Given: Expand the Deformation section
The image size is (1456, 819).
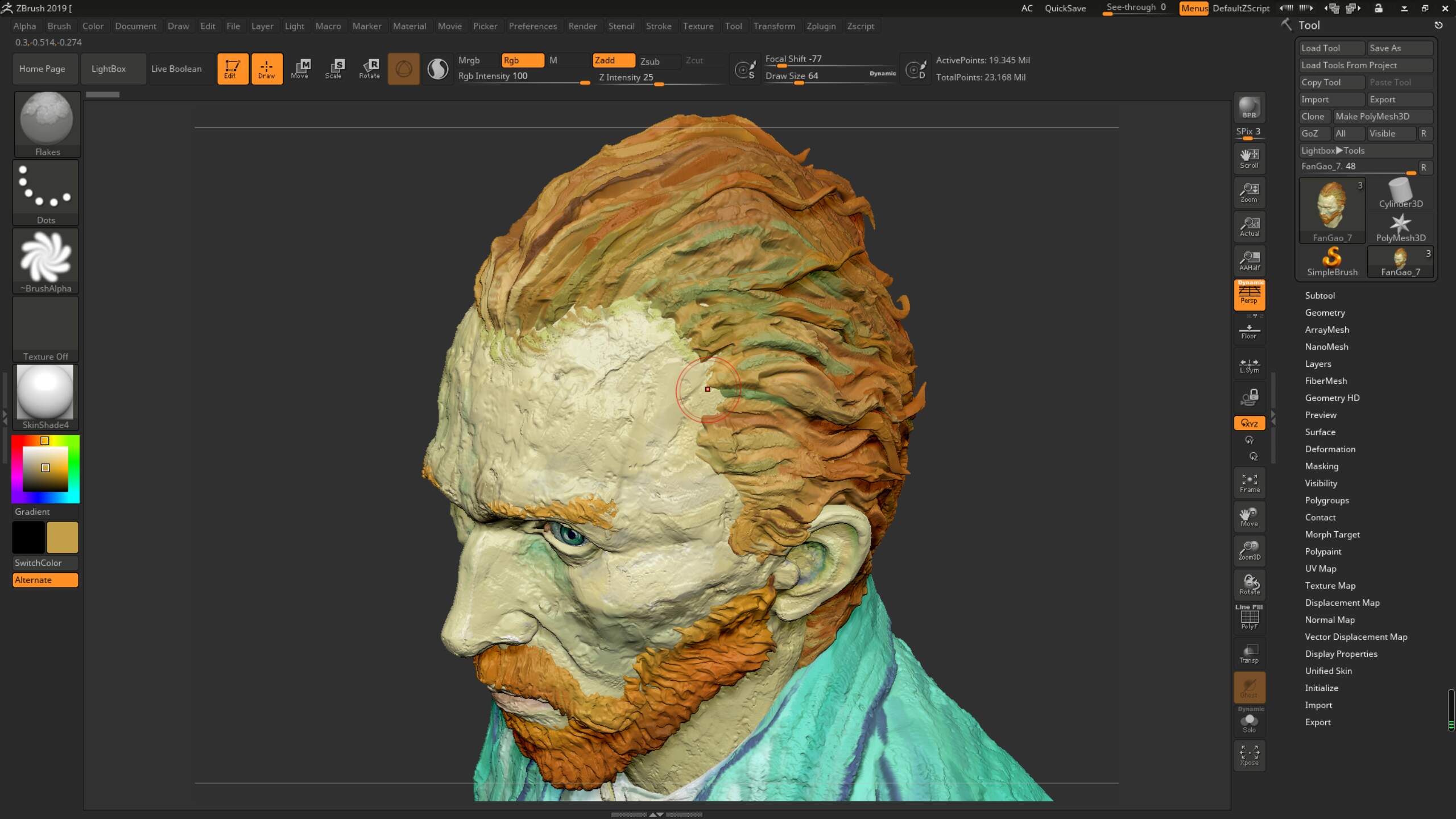Looking at the screenshot, I should (1330, 449).
